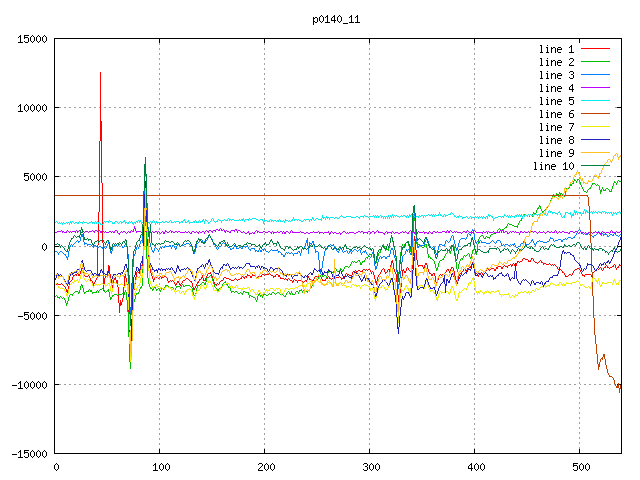Click red color sample beside line 1
640x480 pixels.
pos(595,49)
